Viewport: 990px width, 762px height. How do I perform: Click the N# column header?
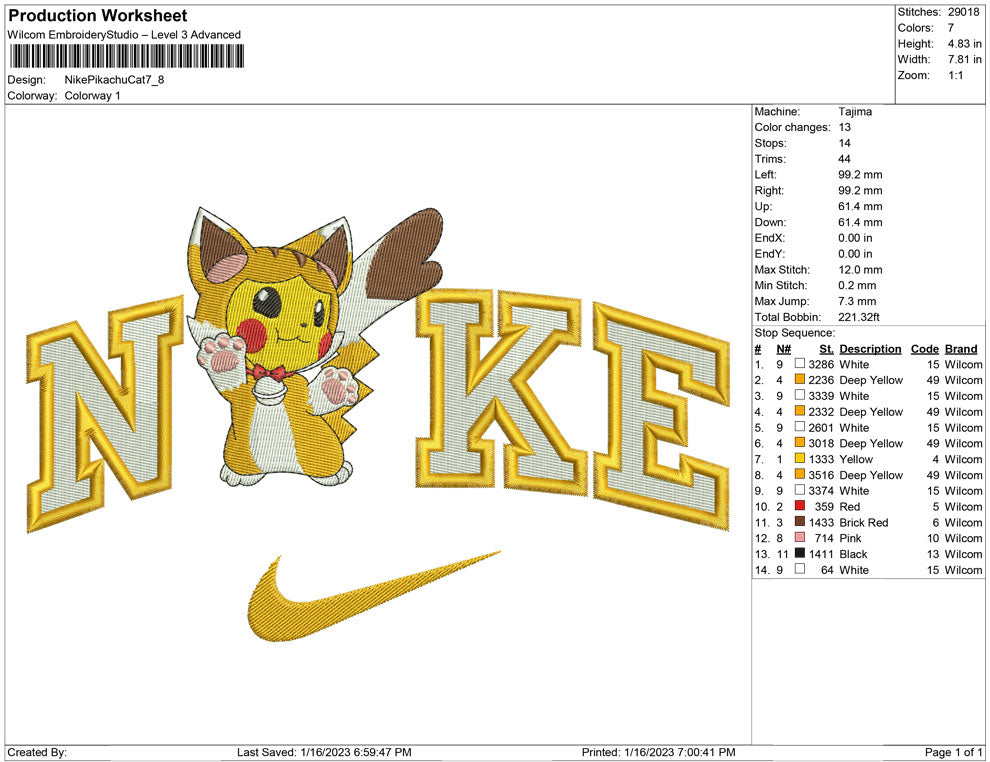784,349
